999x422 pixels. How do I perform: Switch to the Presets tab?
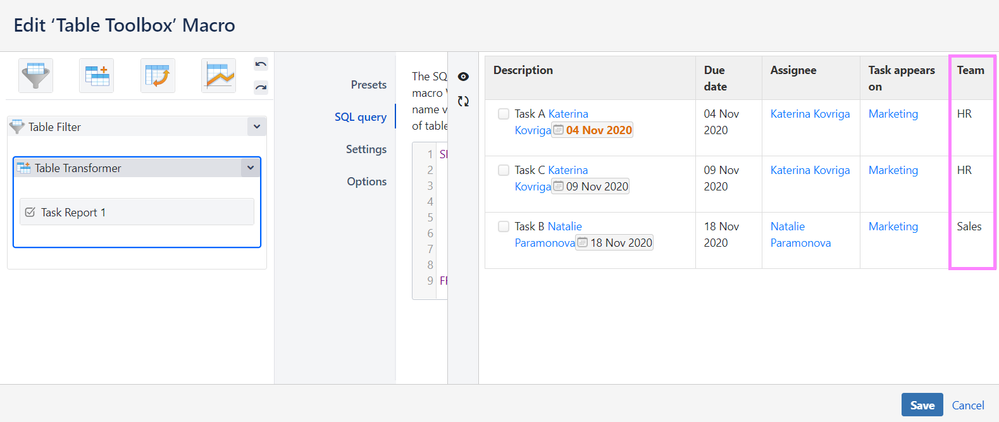pyautogui.click(x=368, y=85)
